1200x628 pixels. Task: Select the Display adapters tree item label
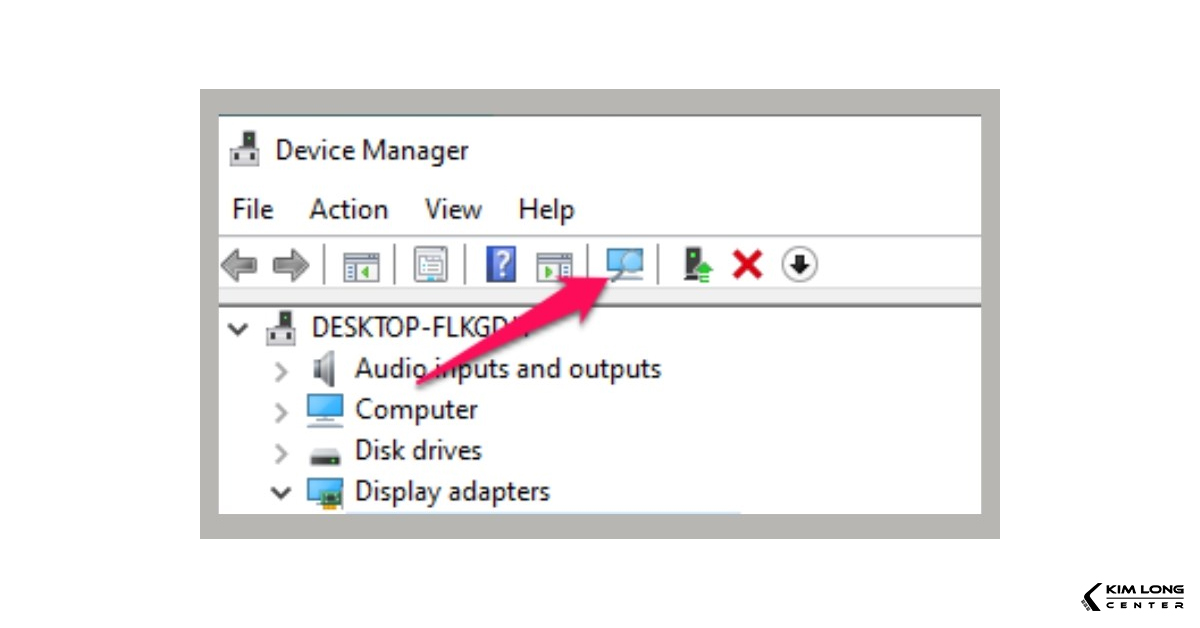[452, 492]
